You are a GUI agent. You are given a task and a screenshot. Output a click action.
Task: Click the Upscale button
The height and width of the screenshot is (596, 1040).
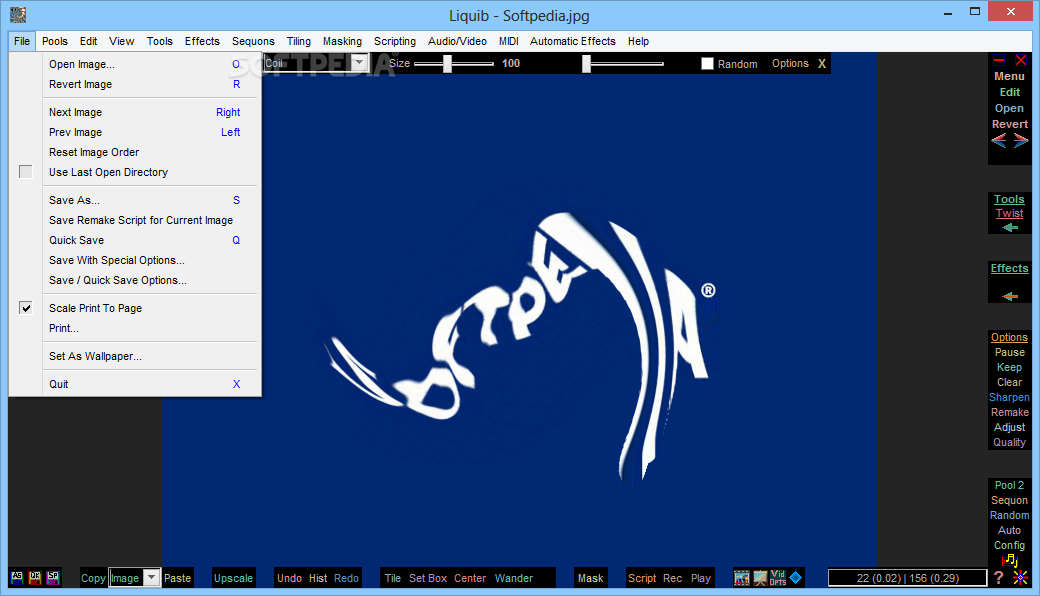point(233,578)
